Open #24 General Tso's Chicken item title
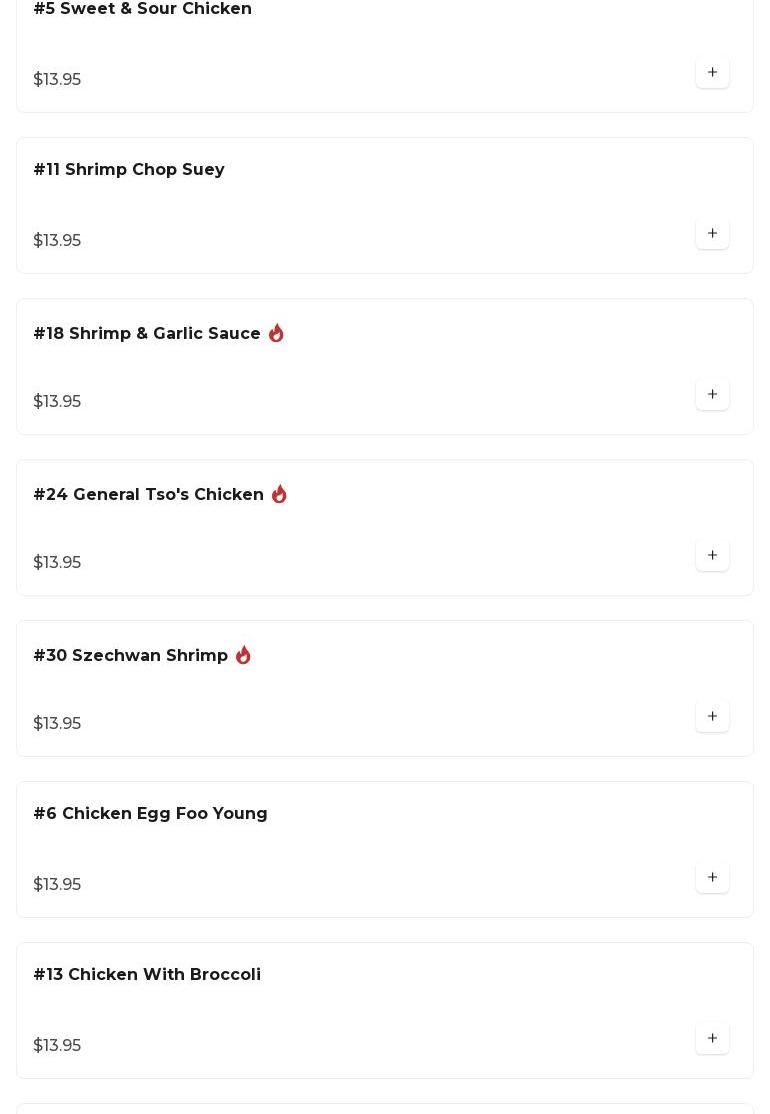Screen dimensions: 770x1114 pyautogui.click(x=149, y=495)
